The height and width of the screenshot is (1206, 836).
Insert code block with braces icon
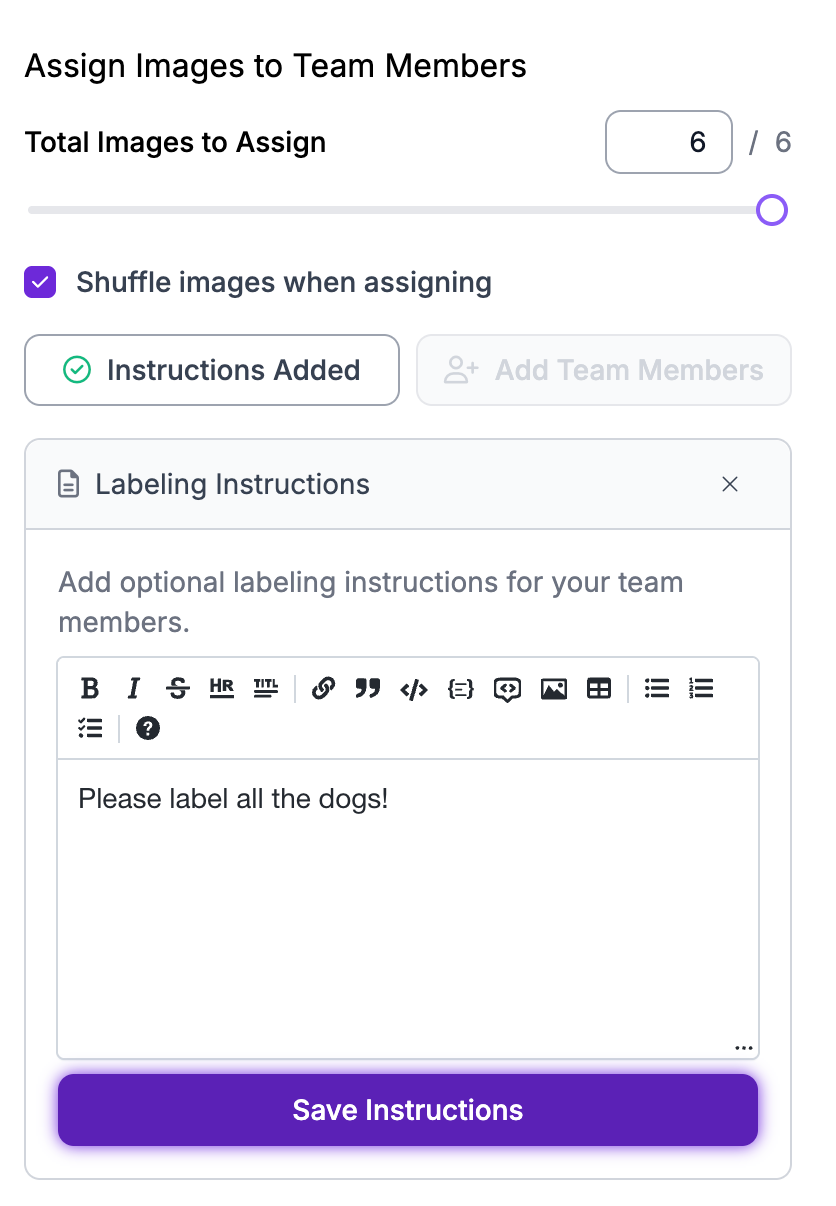(x=461, y=689)
